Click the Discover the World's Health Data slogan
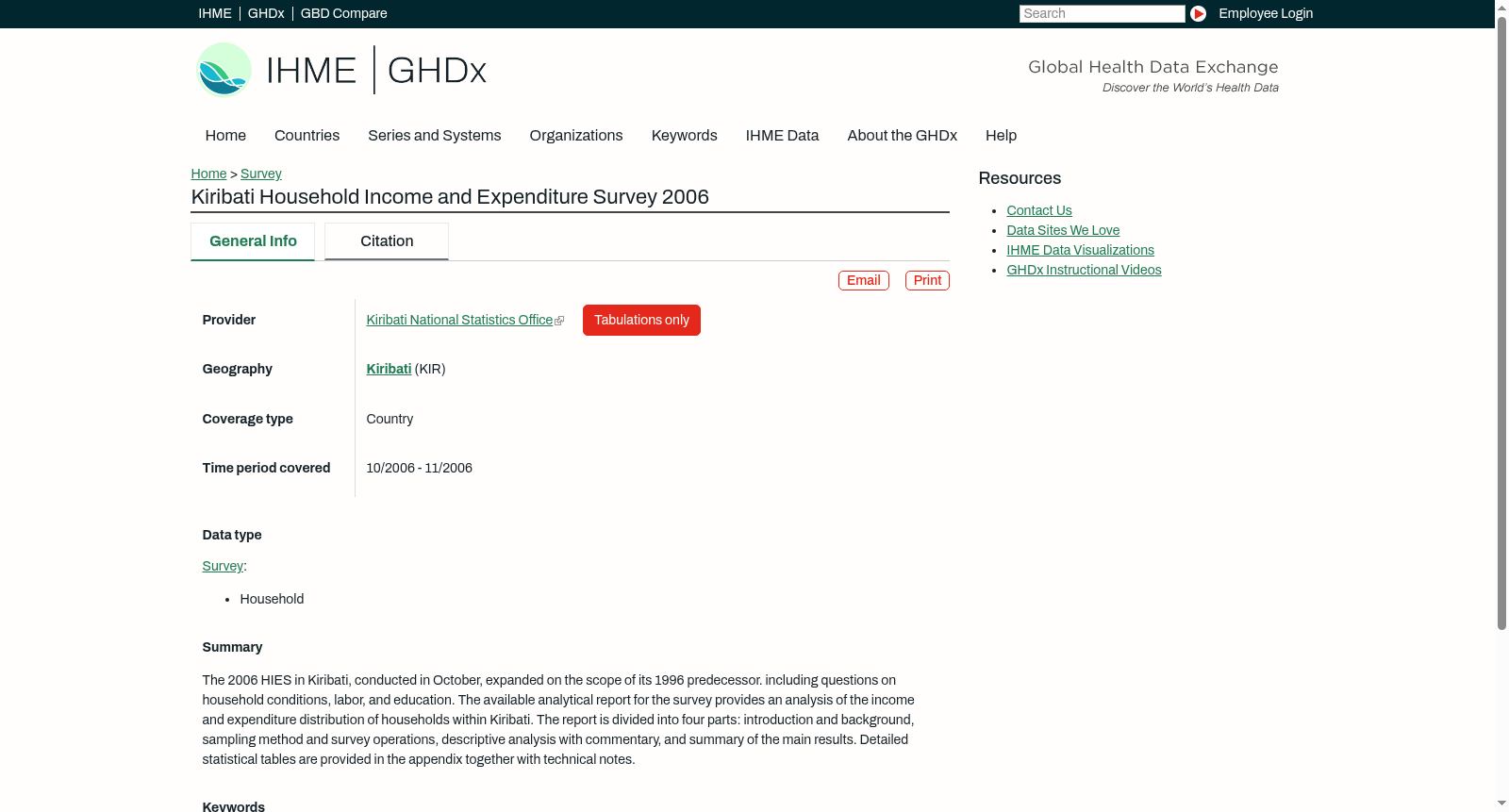Image resolution: width=1509 pixels, height=812 pixels. point(1190,88)
